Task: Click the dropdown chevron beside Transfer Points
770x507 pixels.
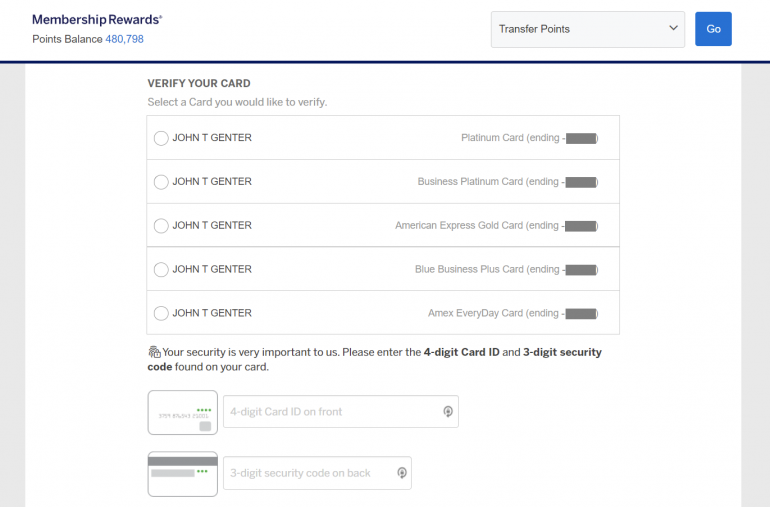Action: click(x=673, y=29)
